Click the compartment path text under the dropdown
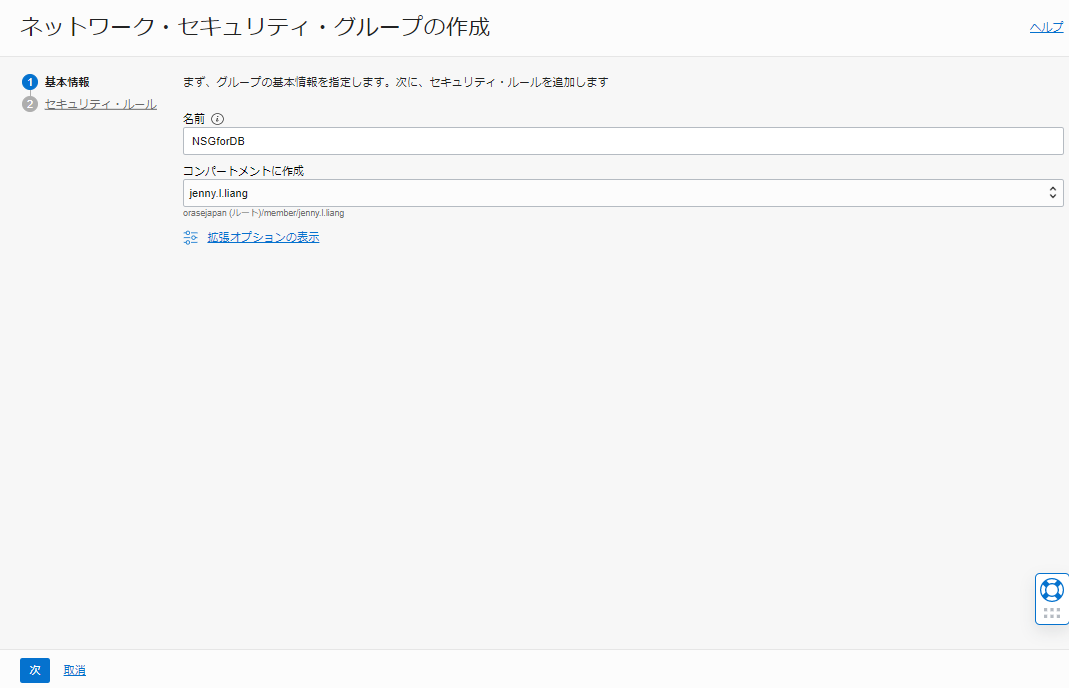1069x688 pixels. 263,212
